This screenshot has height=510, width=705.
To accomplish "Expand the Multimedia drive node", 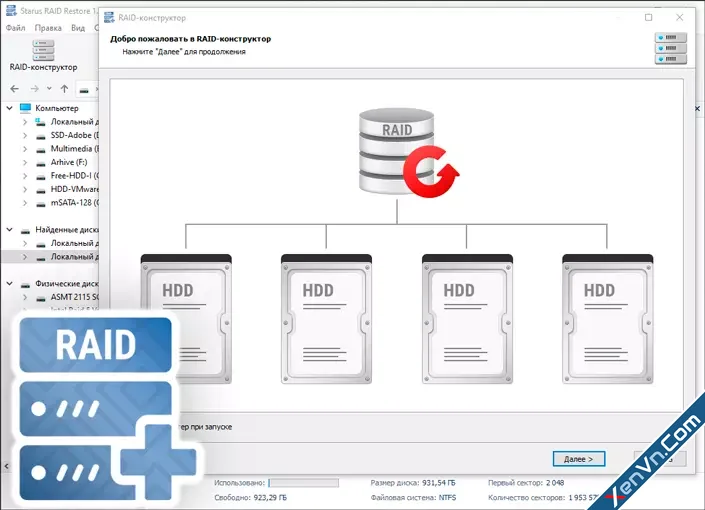I will coord(25,149).
